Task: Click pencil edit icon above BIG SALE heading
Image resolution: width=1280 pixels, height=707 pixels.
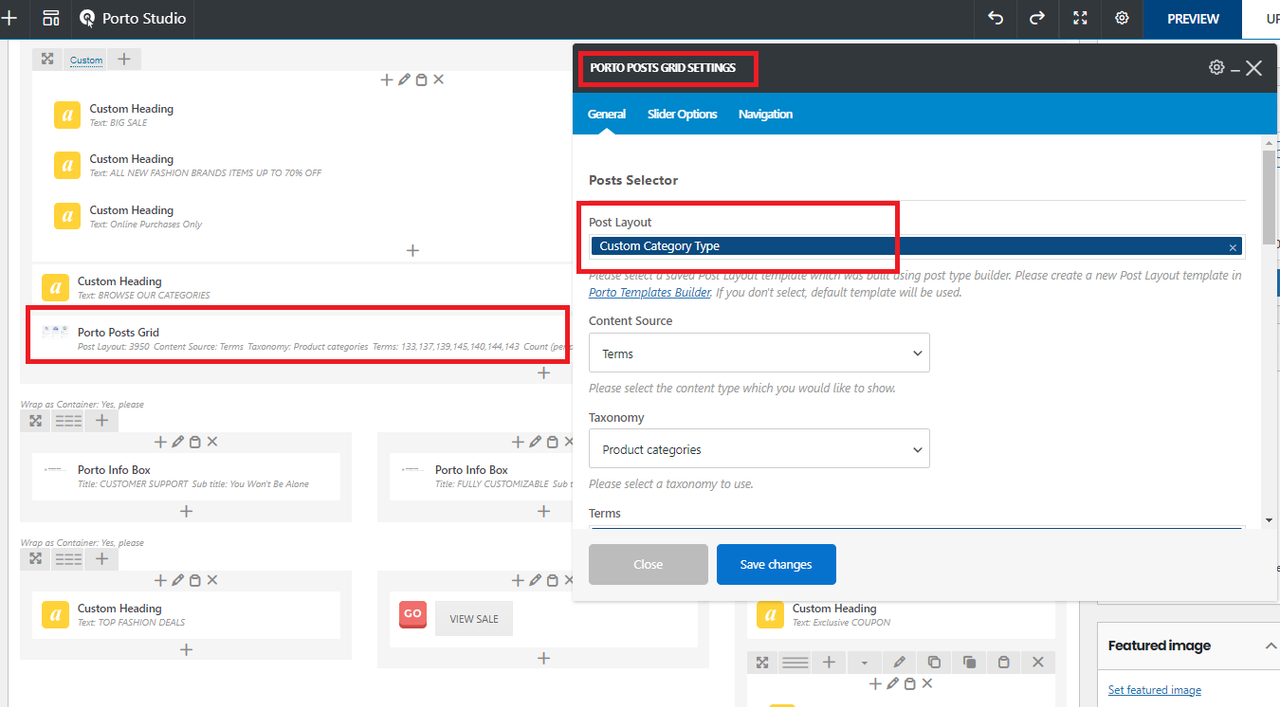Action: (x=404, y=80)
